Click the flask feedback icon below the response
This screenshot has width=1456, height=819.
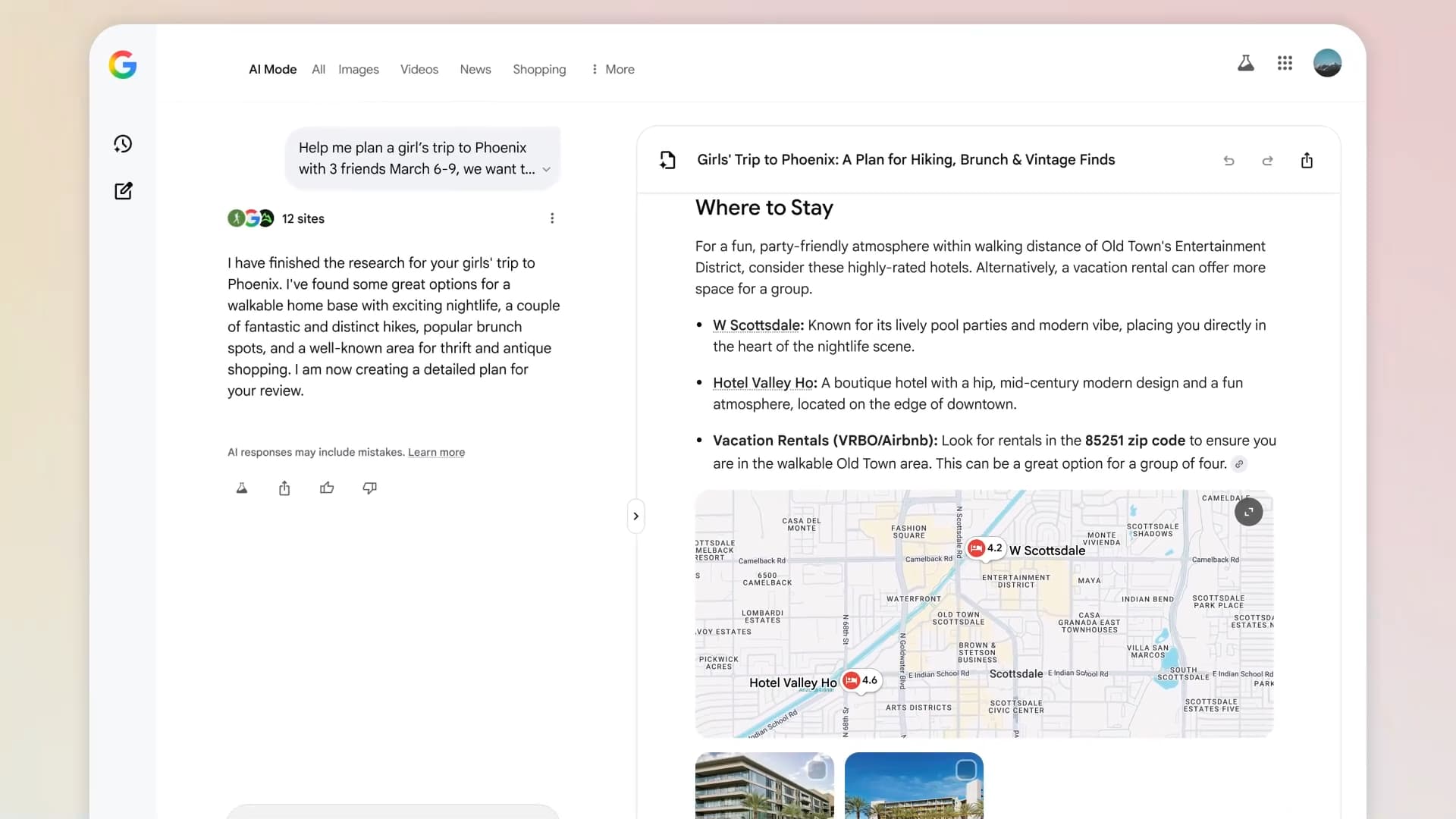coord(241,488)
